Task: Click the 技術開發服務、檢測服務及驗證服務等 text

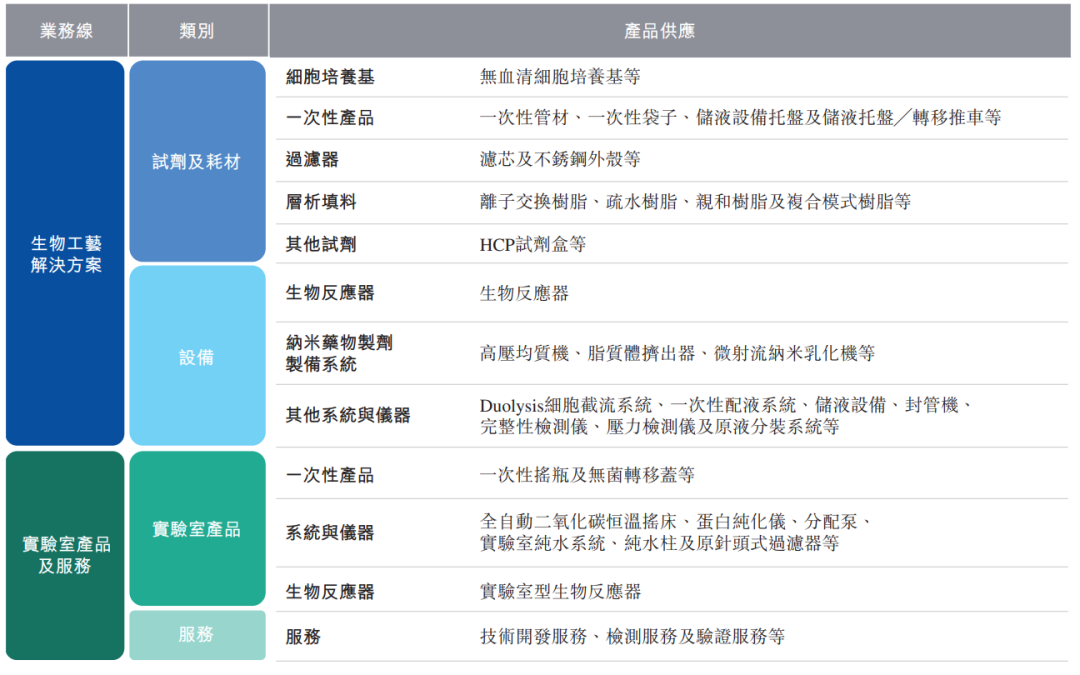Action: pyautogui.click(x=632, y=636)
